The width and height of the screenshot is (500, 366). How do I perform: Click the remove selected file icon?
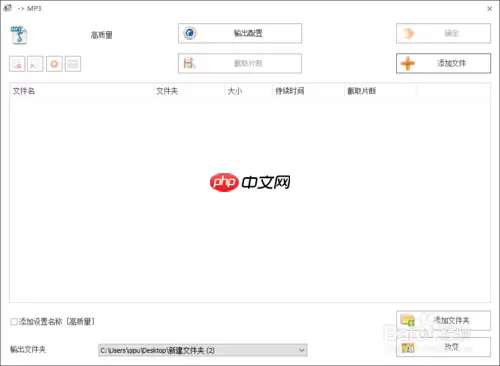(x=17, y=64)
